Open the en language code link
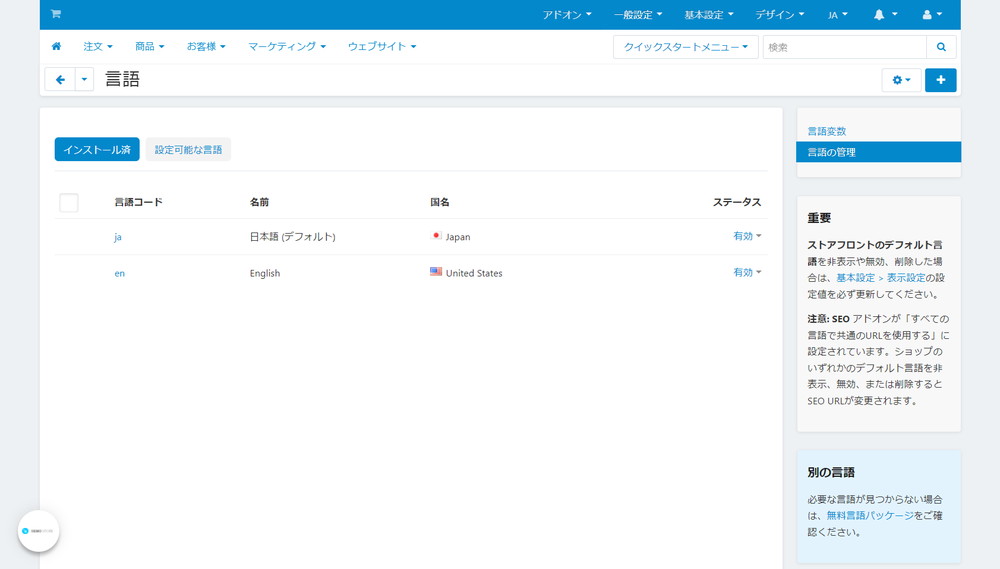The height and width of the screenshot is (569, 1000). click(x=119, y=273)
